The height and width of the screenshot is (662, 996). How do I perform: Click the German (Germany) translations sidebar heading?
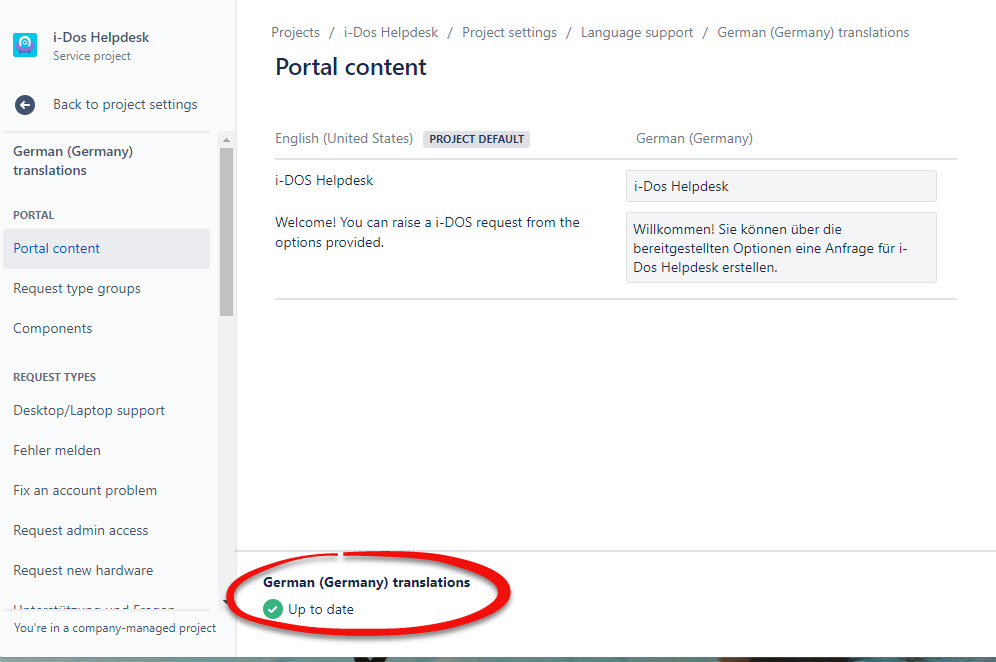73,161
